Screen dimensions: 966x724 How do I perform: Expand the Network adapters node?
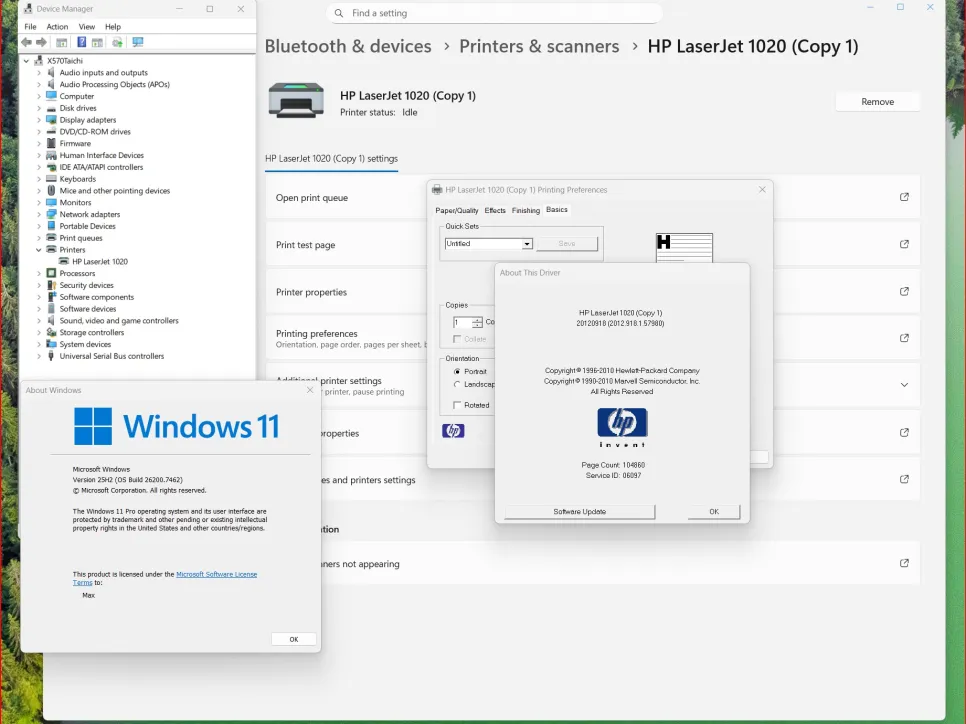[x=39, y=214]
